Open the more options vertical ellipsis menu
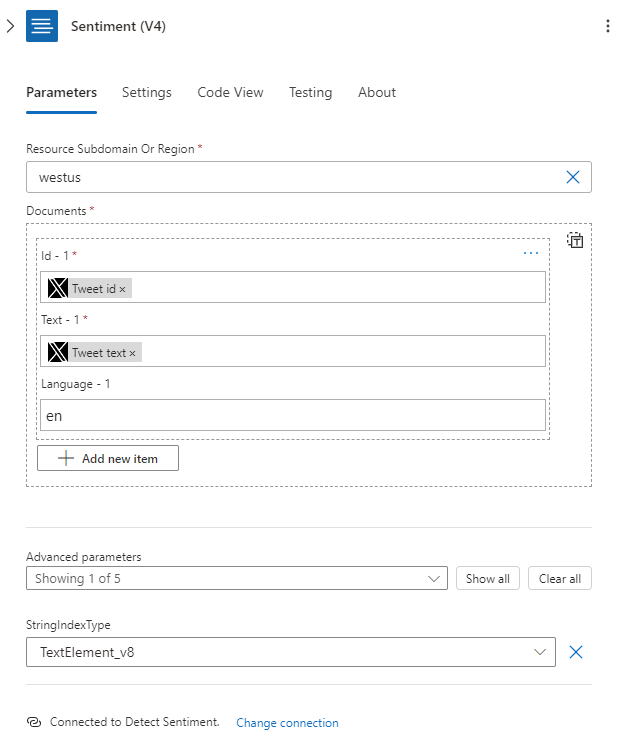The width and height of the screenshot is (618, 736). click(607, 26)
